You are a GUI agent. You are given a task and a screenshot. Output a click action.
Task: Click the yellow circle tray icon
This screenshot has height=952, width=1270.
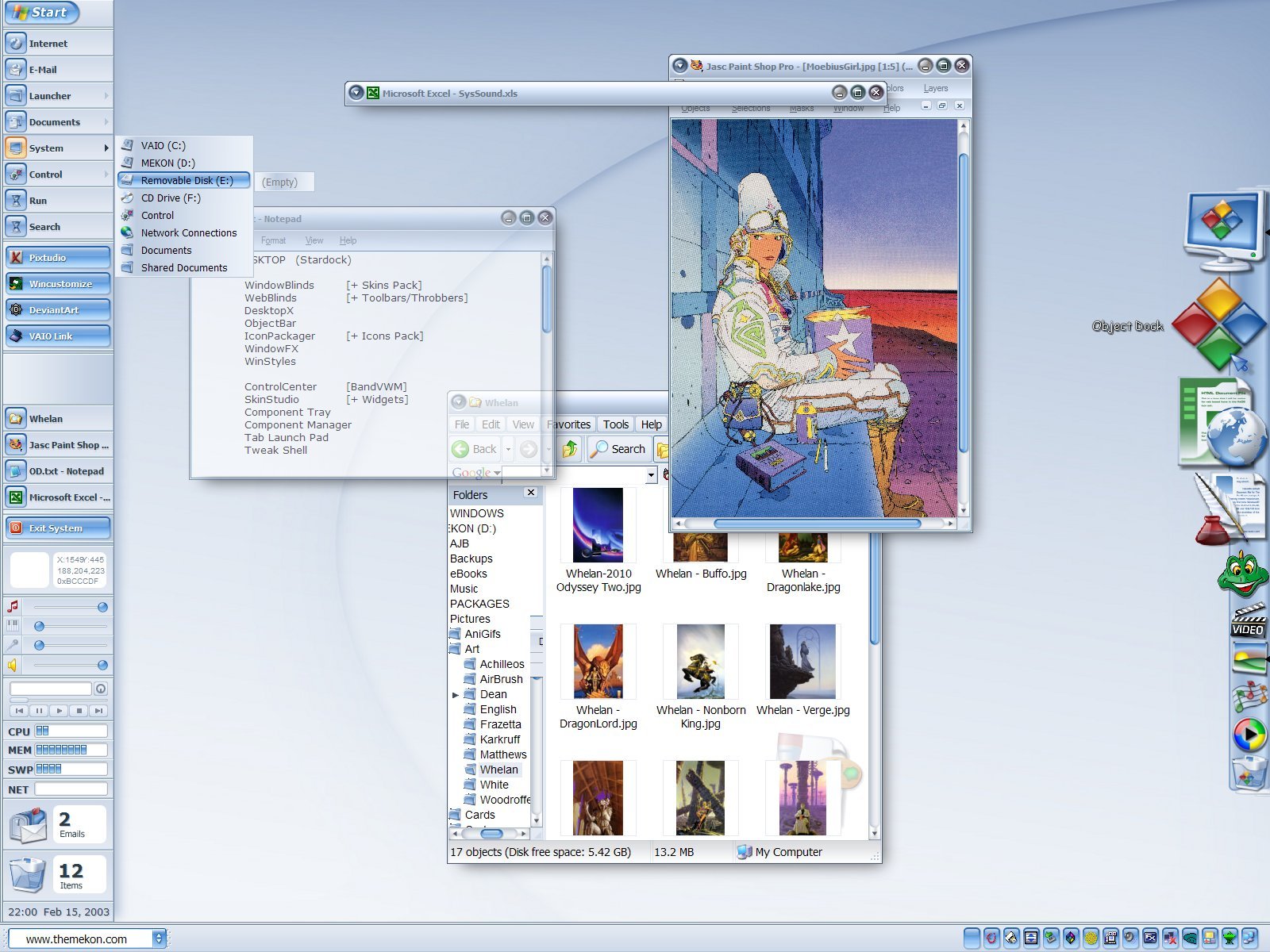[1091, 939]
